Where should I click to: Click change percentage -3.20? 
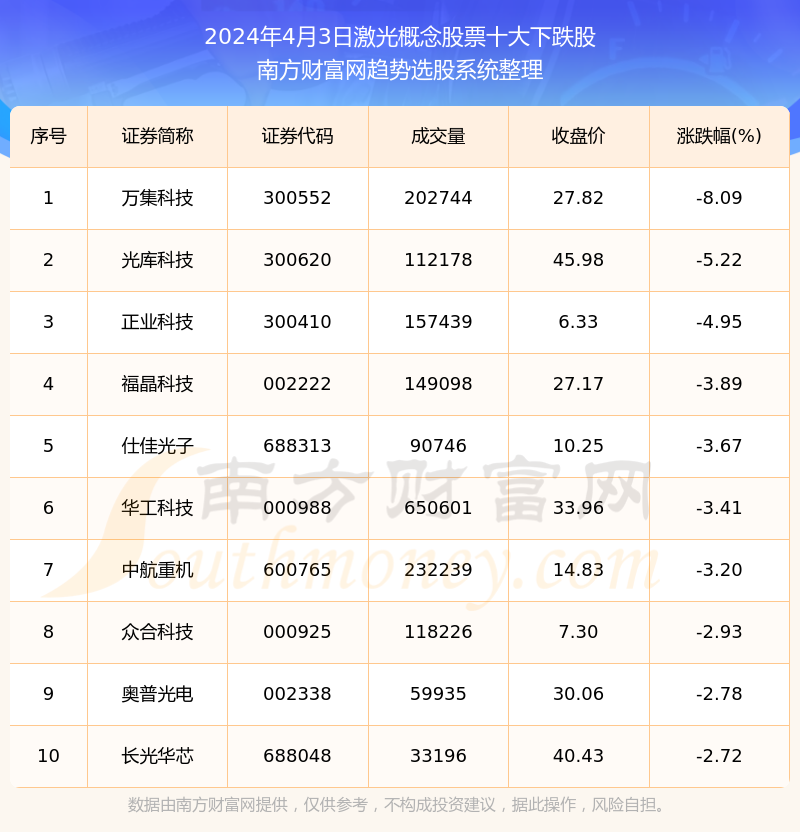click(719, 570)
